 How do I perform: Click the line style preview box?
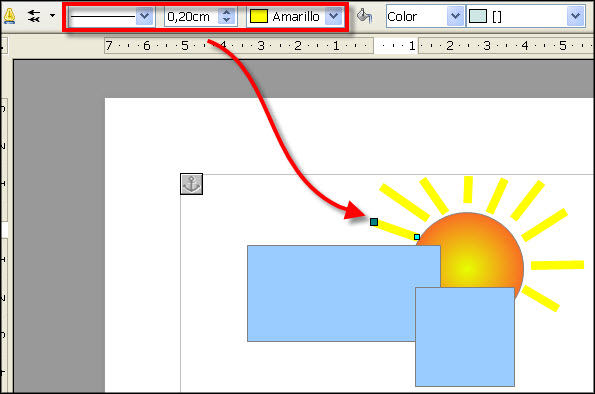tap(102, 16)
